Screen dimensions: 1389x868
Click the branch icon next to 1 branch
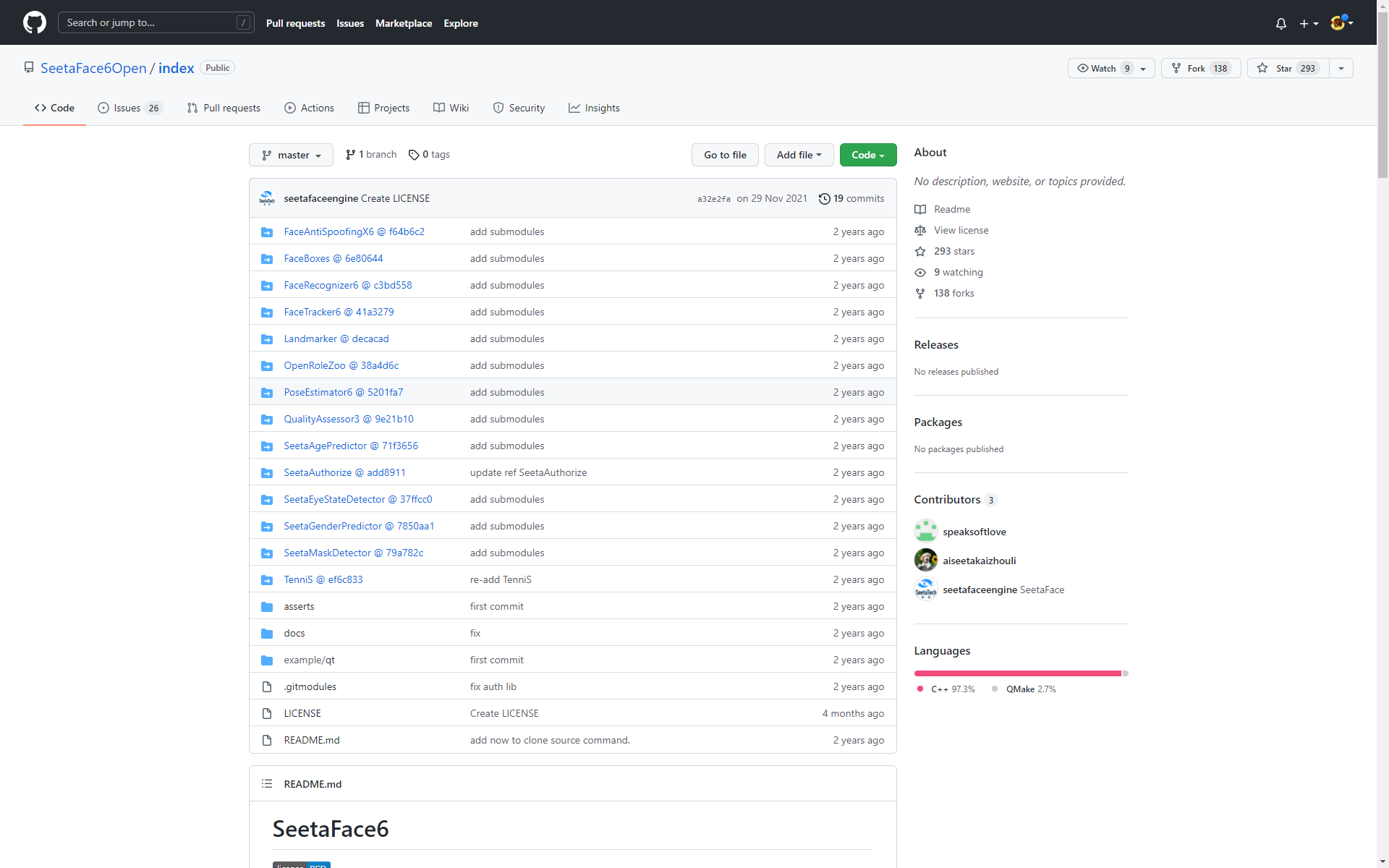click(350, 154)
